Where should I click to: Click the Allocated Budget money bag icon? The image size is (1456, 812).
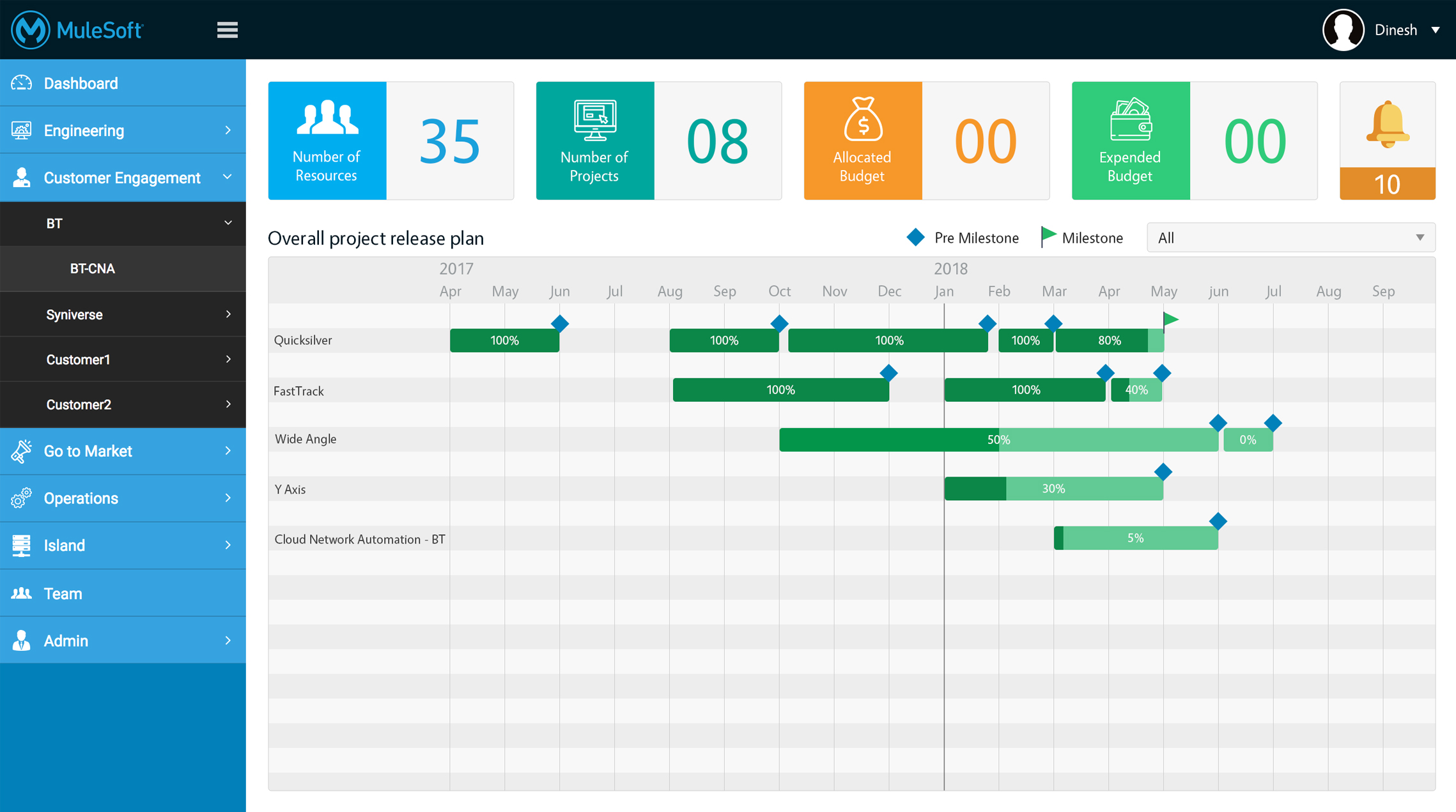click(x=862, y=119)
